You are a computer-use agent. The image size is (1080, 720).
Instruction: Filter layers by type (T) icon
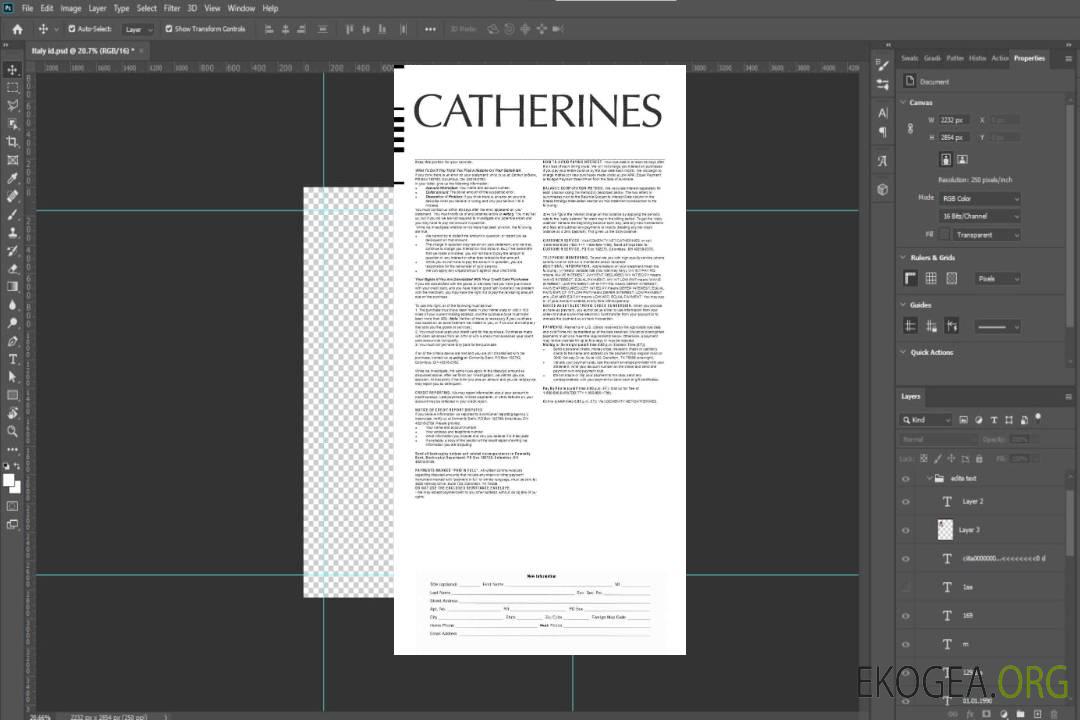pos(994,420)
